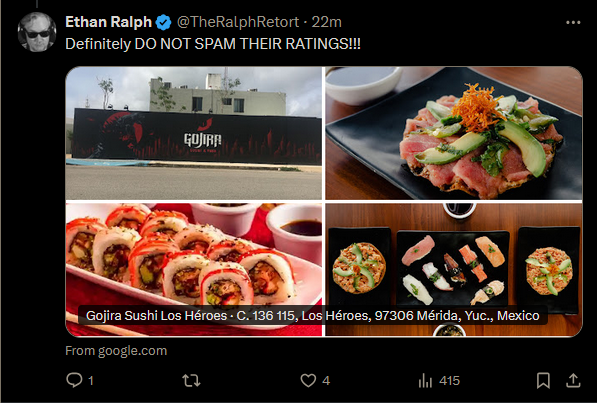Open Ethan Ralph's profile picture
Image resolution: width=597 pixels, height=403 pixels.
point(37,32)
